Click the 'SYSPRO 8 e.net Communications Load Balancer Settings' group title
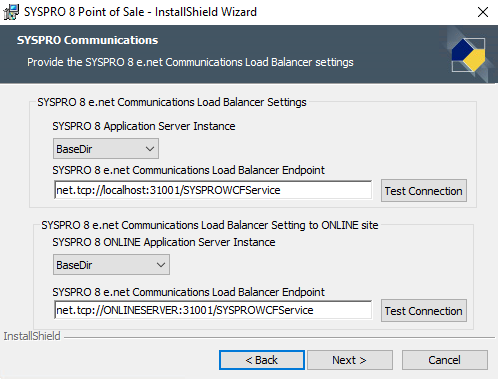 [172, 102]
